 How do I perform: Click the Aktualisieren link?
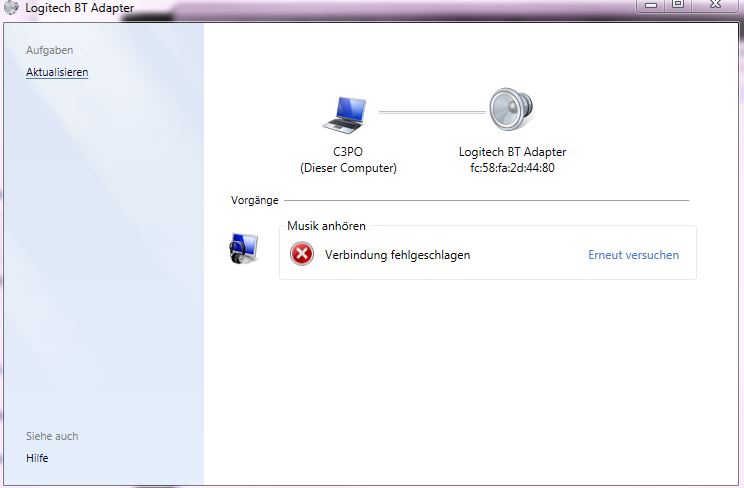pos(57,72)
